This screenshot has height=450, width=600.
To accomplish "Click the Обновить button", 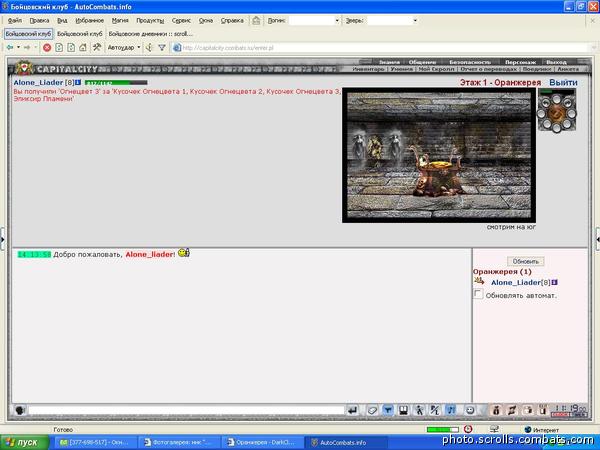I will pos(525,261).
